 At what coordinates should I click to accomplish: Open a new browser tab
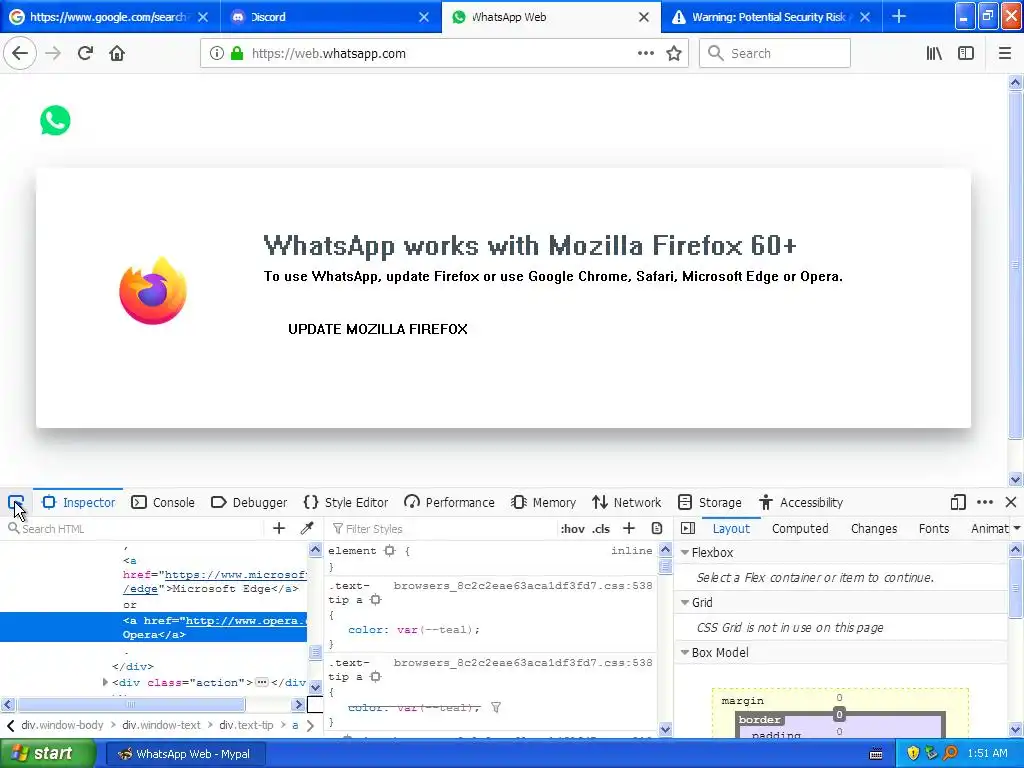coord(899,16)
